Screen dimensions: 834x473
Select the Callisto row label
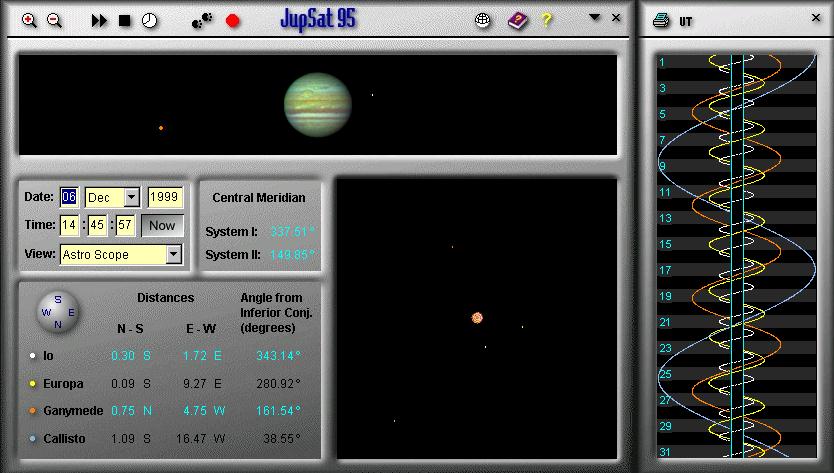click(64, 439)
